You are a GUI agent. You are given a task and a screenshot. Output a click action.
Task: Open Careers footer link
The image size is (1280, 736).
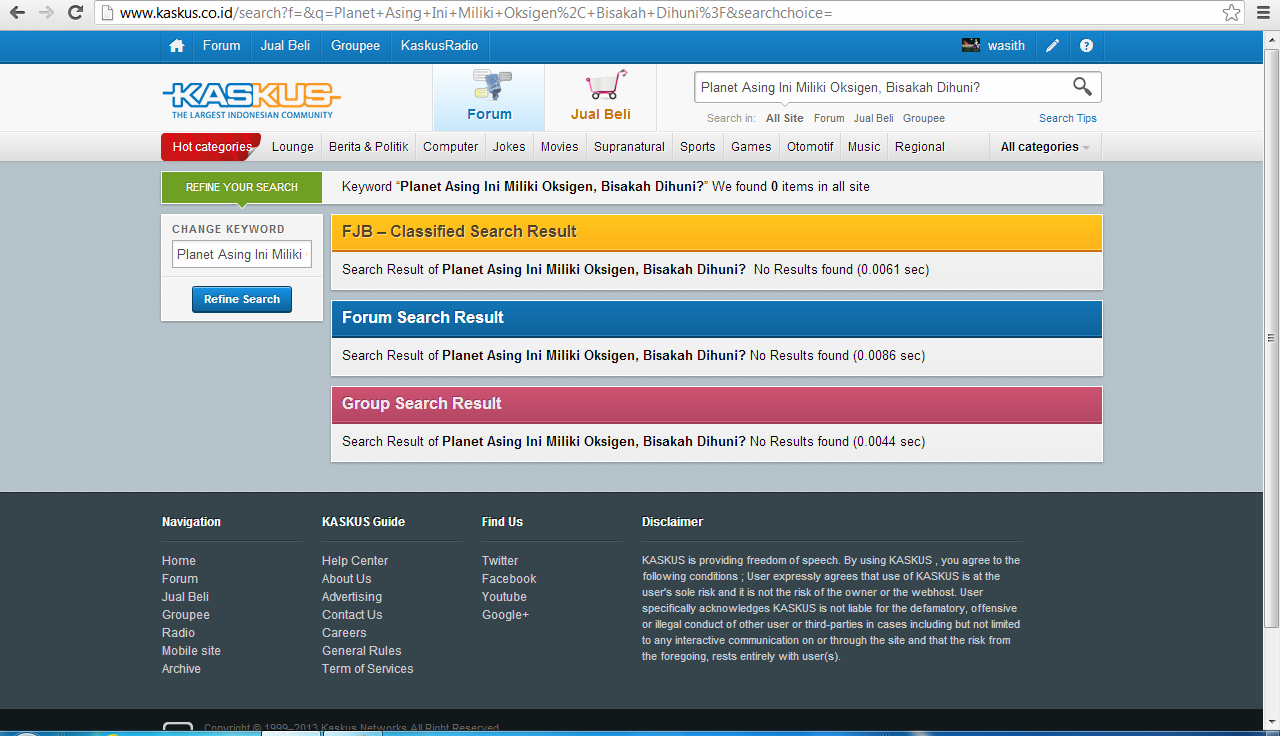coord(344,633)
